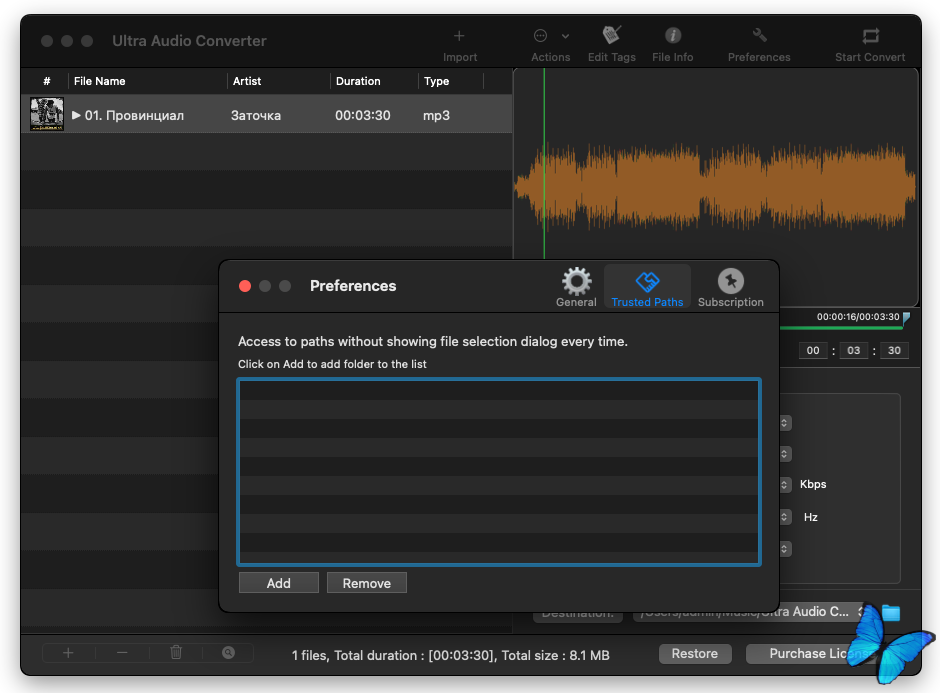Click the Preferences wrench icon
940x693 pixels.
pos(759,36)
